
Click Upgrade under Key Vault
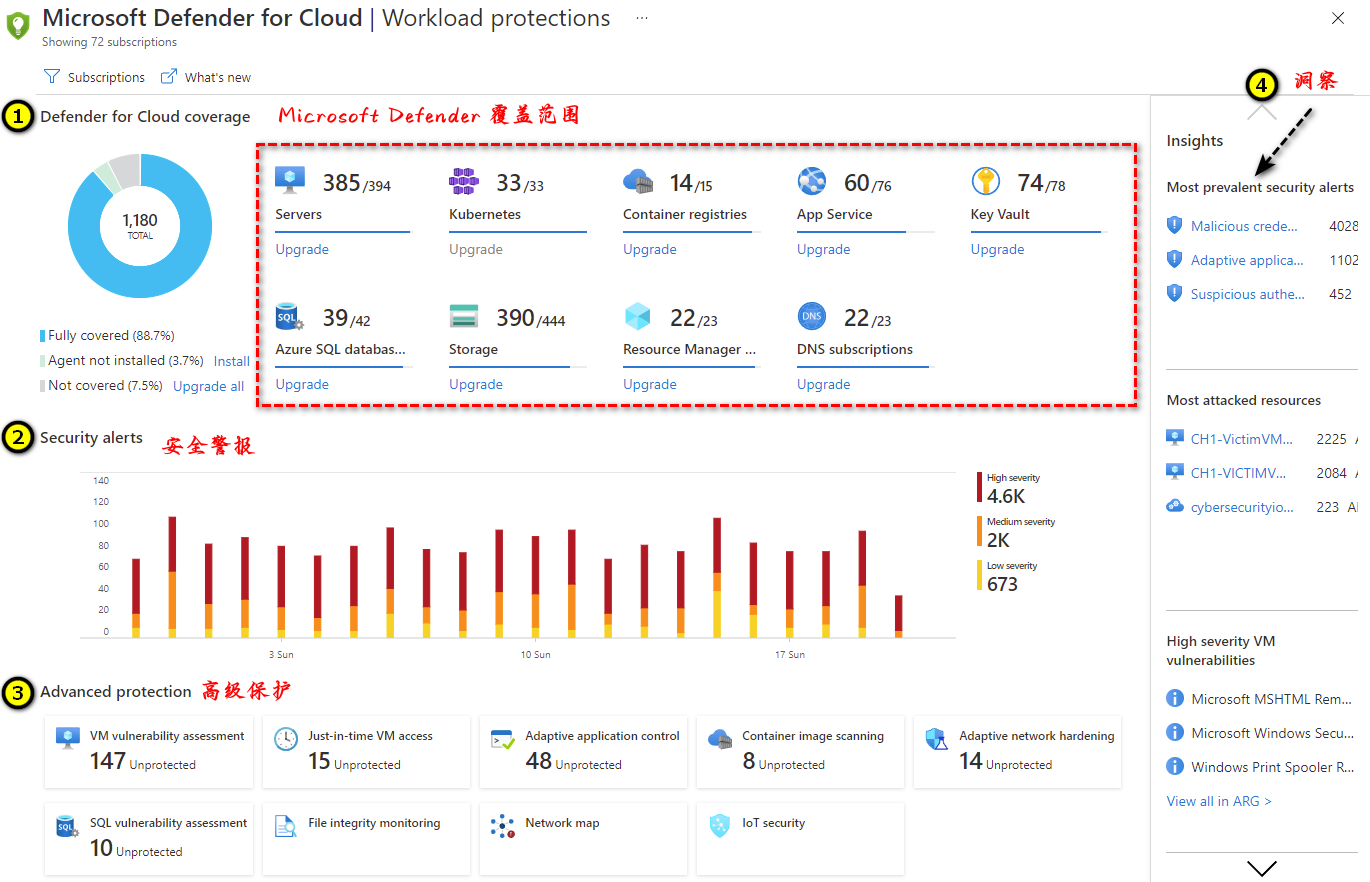pyautogui.click(x=998, y=249)
